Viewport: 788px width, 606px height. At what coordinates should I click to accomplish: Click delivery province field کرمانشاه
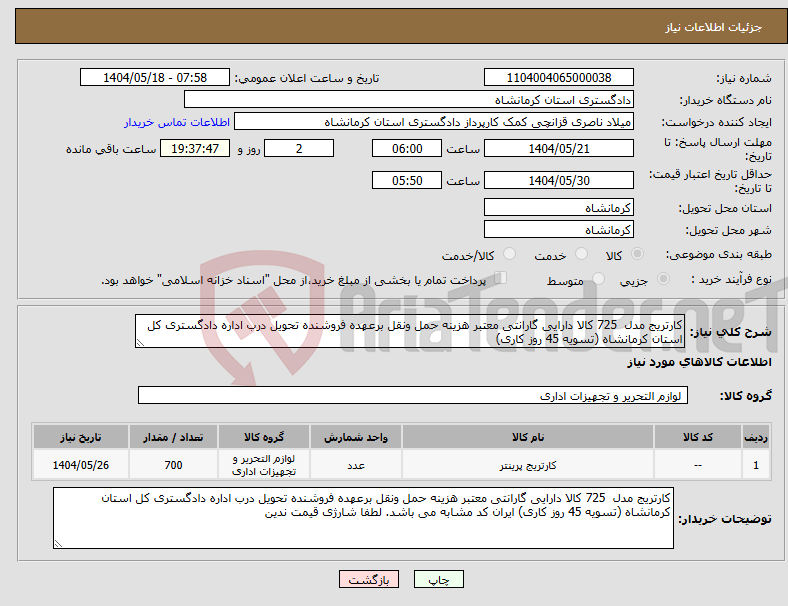[x=559, y=208]
